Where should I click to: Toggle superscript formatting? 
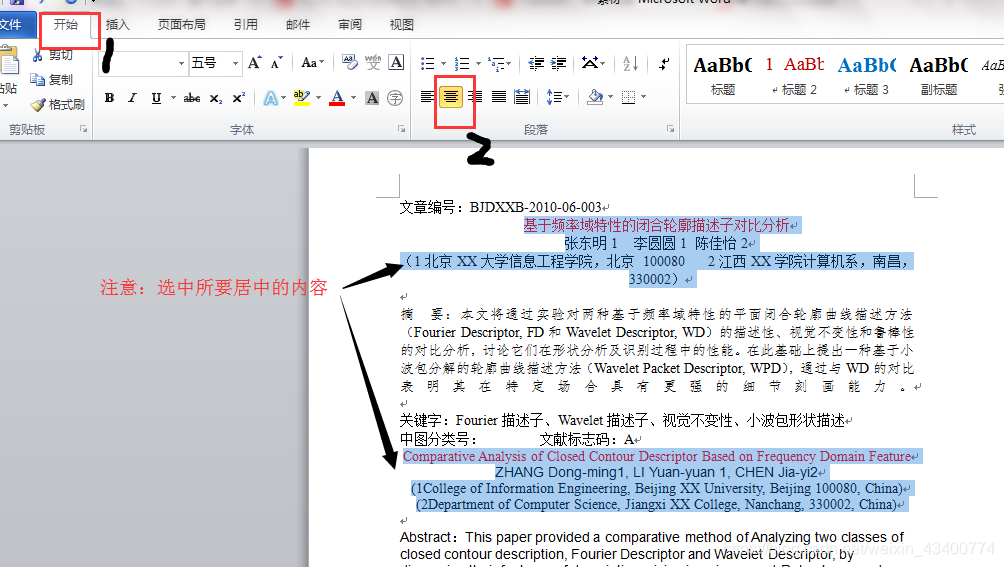coord(238,98)
